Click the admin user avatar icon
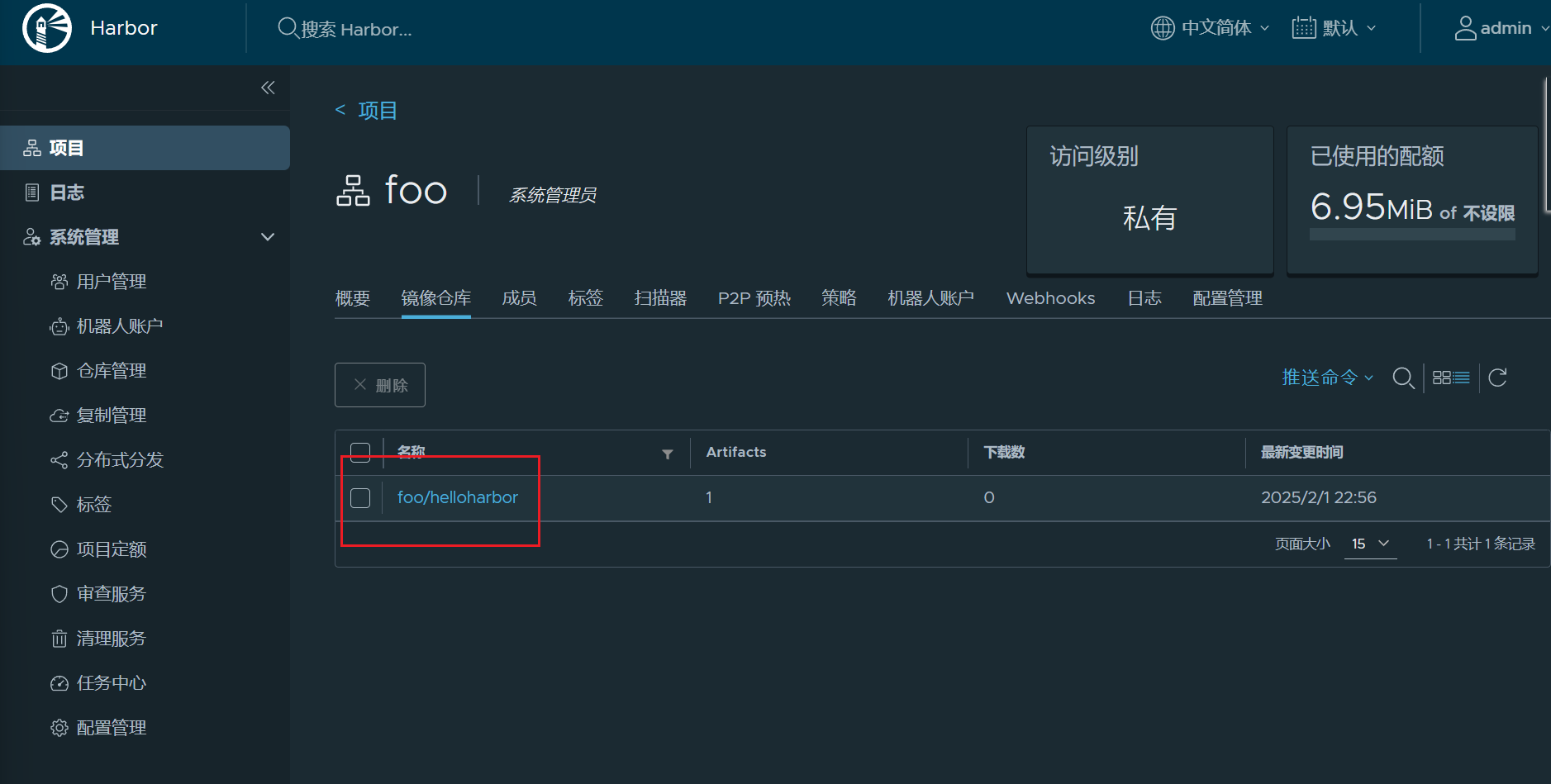The width and height of the screenshot is (1551, 784). pos(1465,28)
